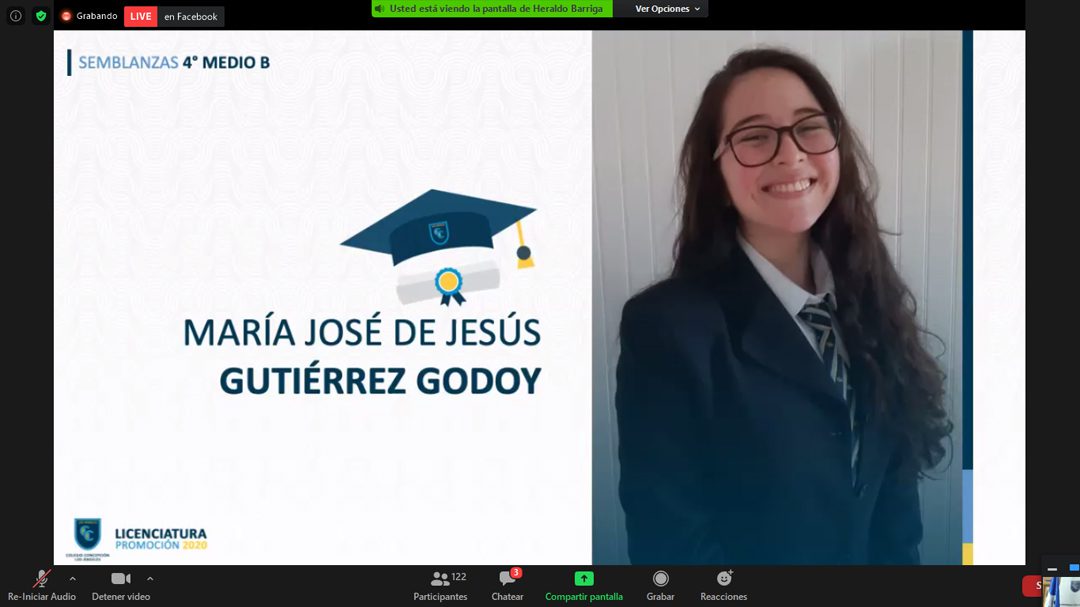Image resolution: width=1080 pixels, height=607 pixels.
Task: Click the small video thumbnail in the corner
Action: 1061,590
